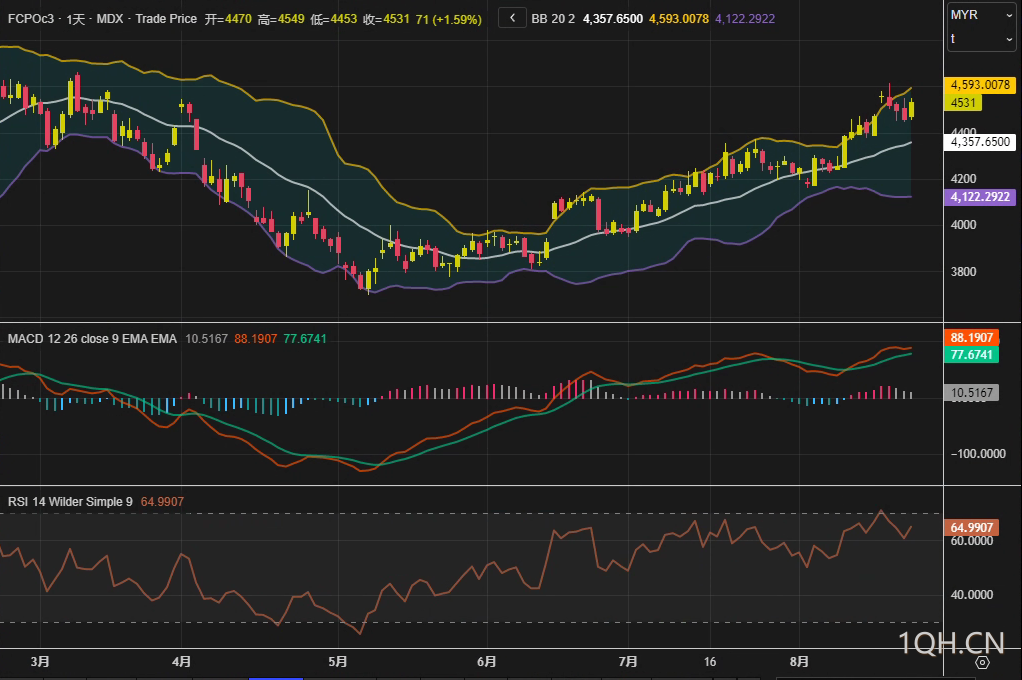
Task: Select the BB 20 2 indicator label
Action: [x=553, y=19]
